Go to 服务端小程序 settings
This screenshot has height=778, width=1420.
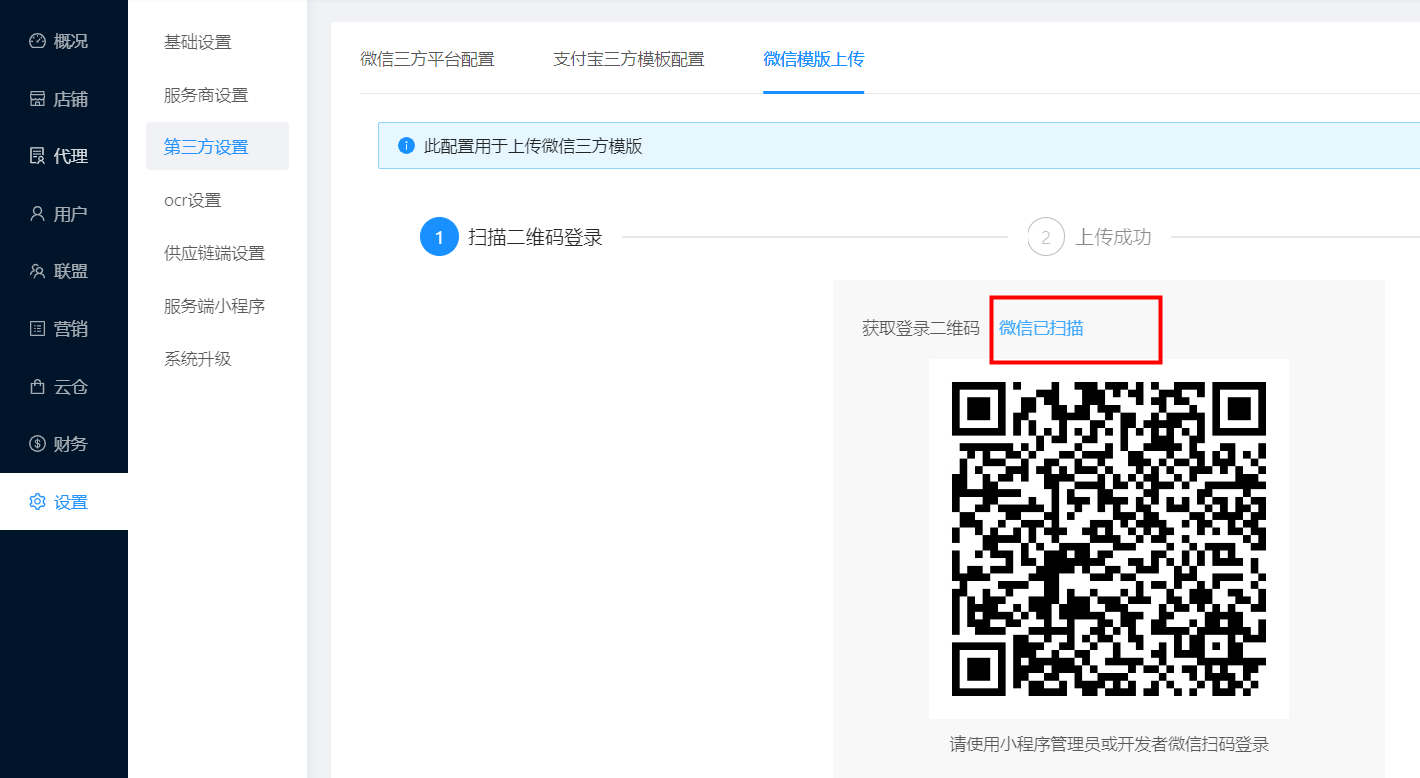tap(217, 306)
